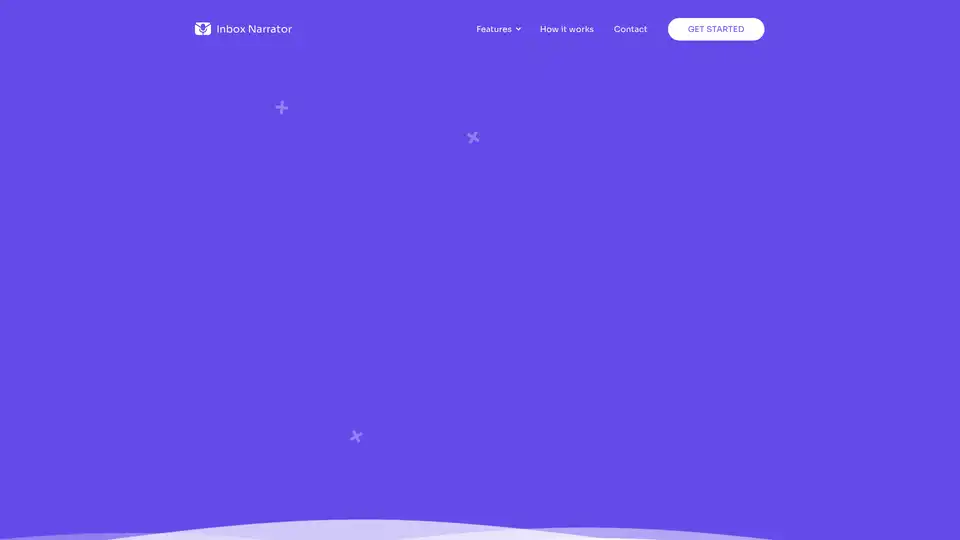Viewport: 960px width, 540px height.
Task: Open the Contact page link
Action: tap(630, 29)
